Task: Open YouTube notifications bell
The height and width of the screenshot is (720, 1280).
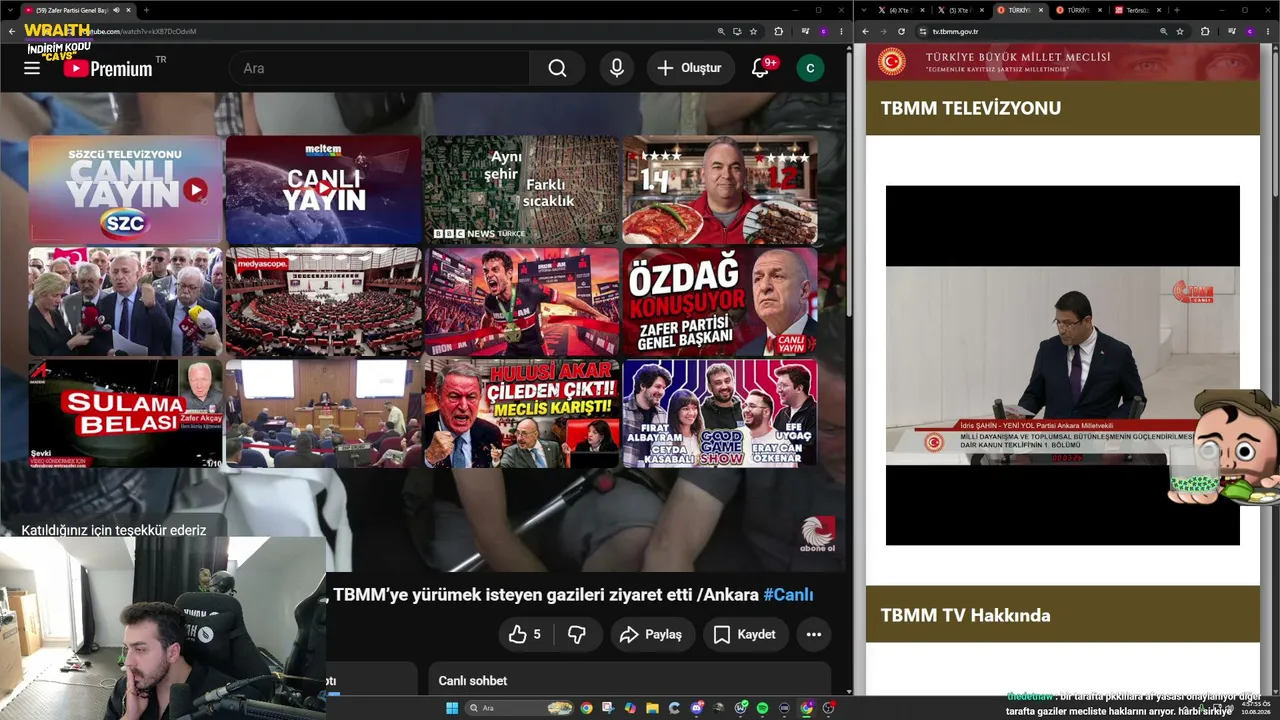Action: 761,68
